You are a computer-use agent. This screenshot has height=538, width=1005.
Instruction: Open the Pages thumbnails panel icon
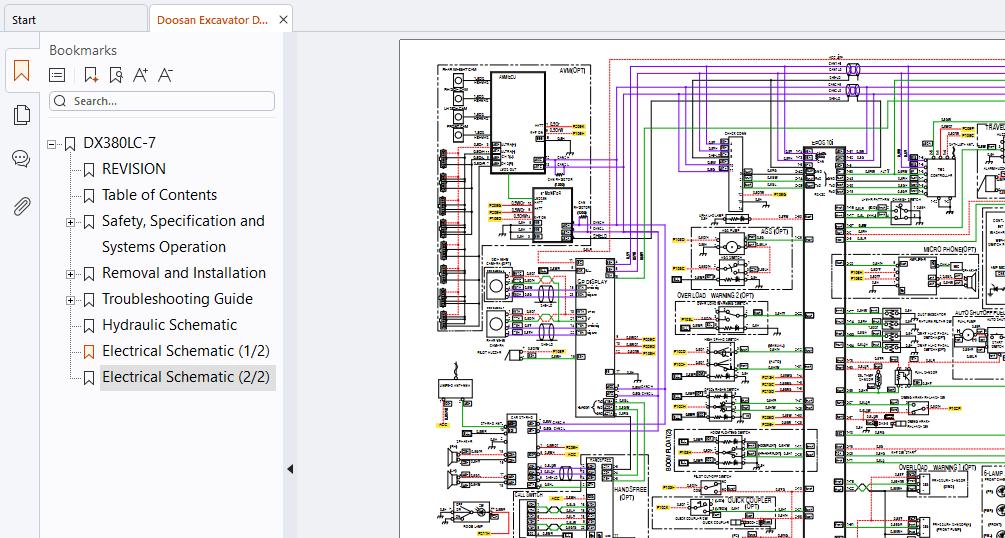[21, 115]
